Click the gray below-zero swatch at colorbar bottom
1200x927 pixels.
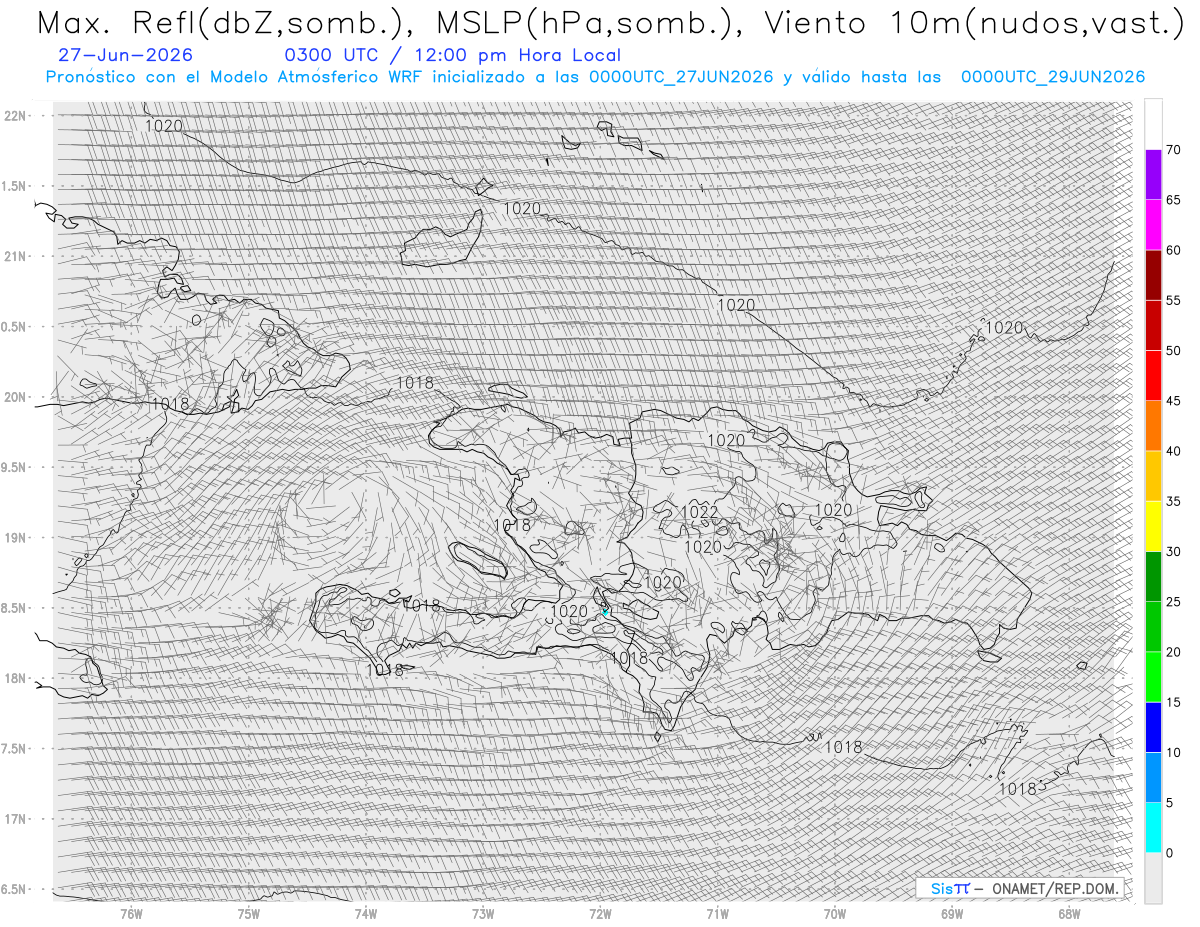tap(1153, 877)
